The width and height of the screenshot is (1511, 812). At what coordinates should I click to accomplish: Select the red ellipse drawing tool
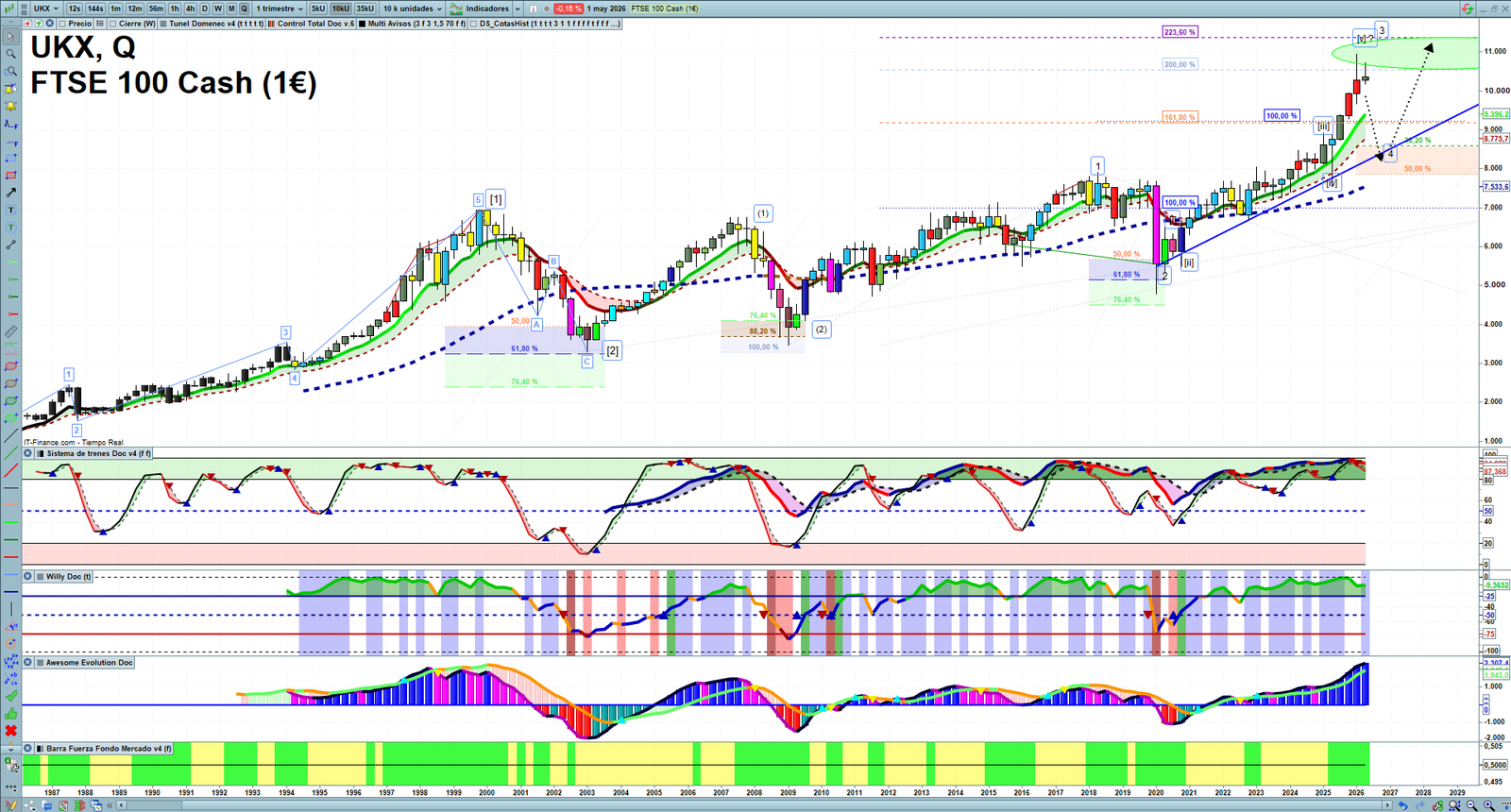tap(10, 366)
